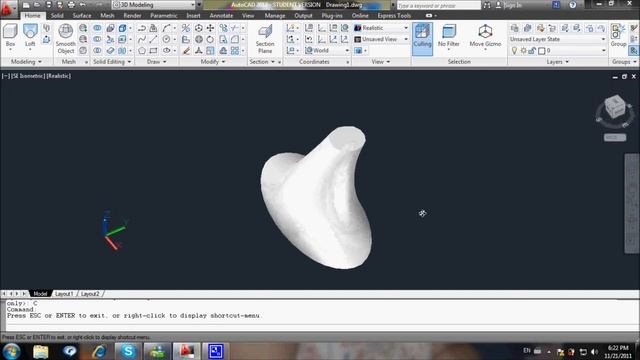The width and height of the screenshot is (640, 360).
Task: Click the keyword search input field
Action: click(439, 5)
